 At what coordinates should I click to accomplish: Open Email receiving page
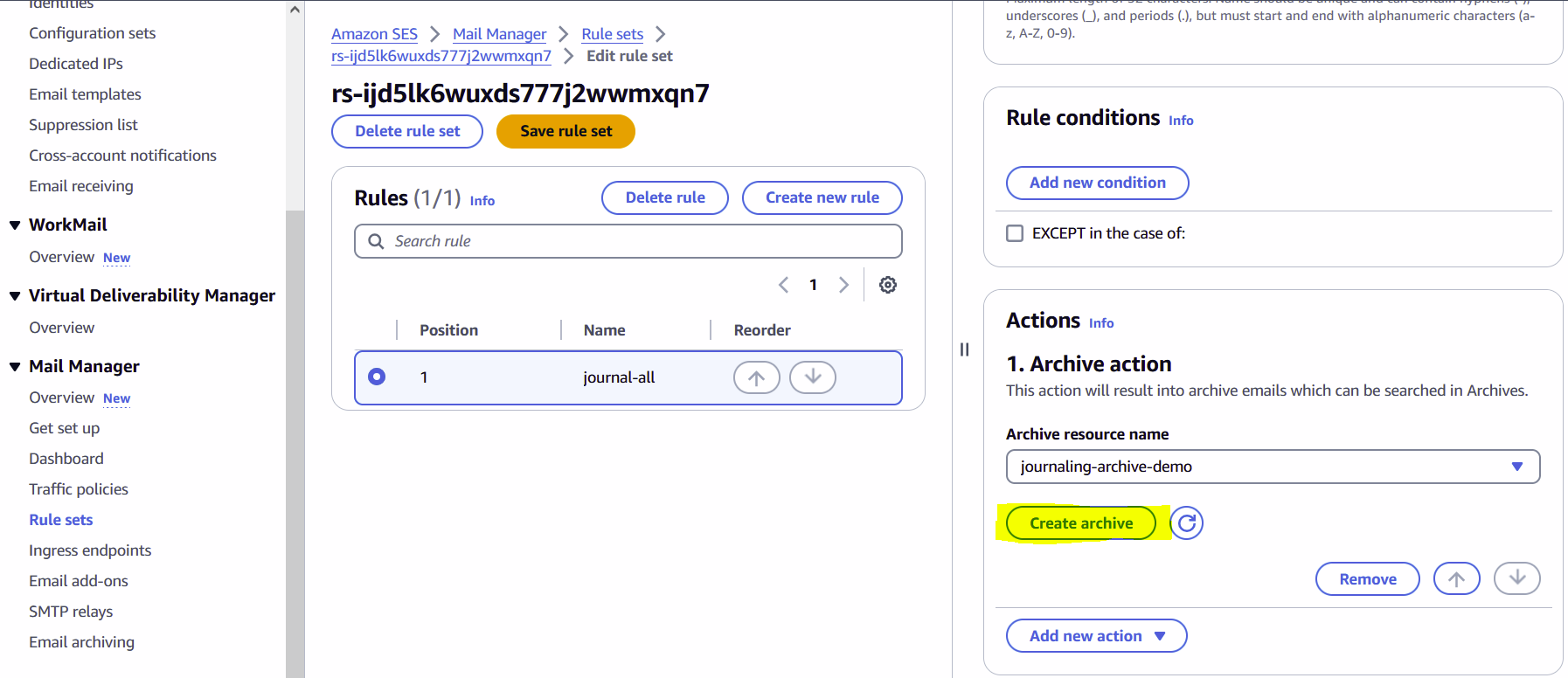point(81,186)
